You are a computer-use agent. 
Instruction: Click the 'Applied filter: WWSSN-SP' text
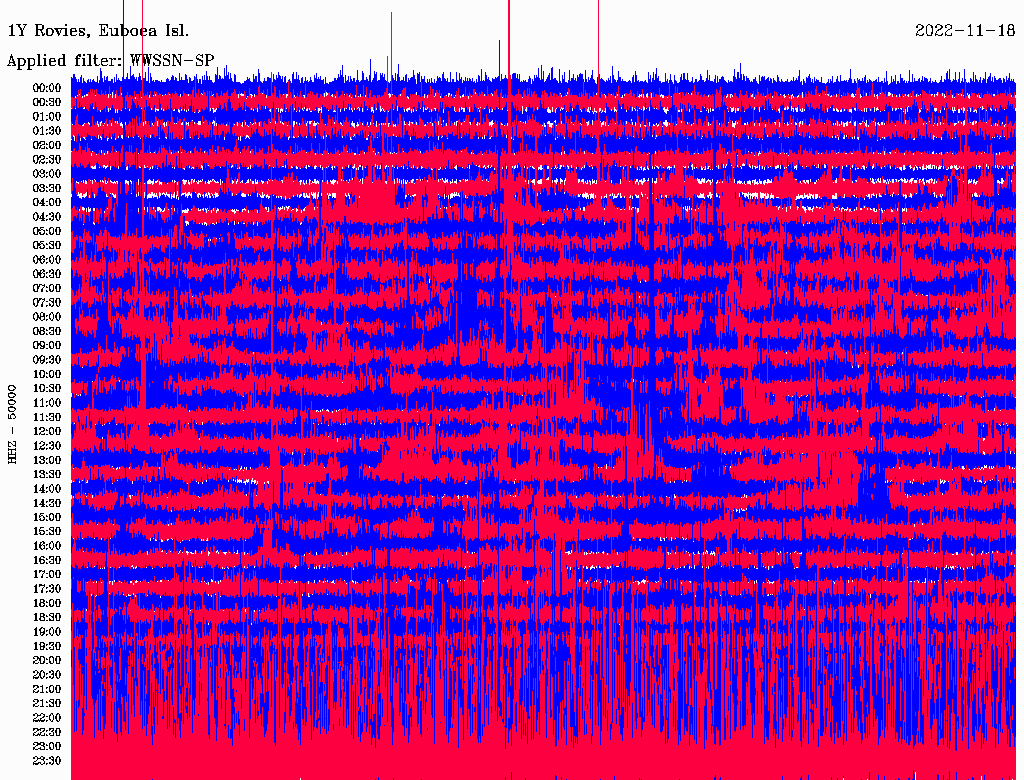[110, 61]
